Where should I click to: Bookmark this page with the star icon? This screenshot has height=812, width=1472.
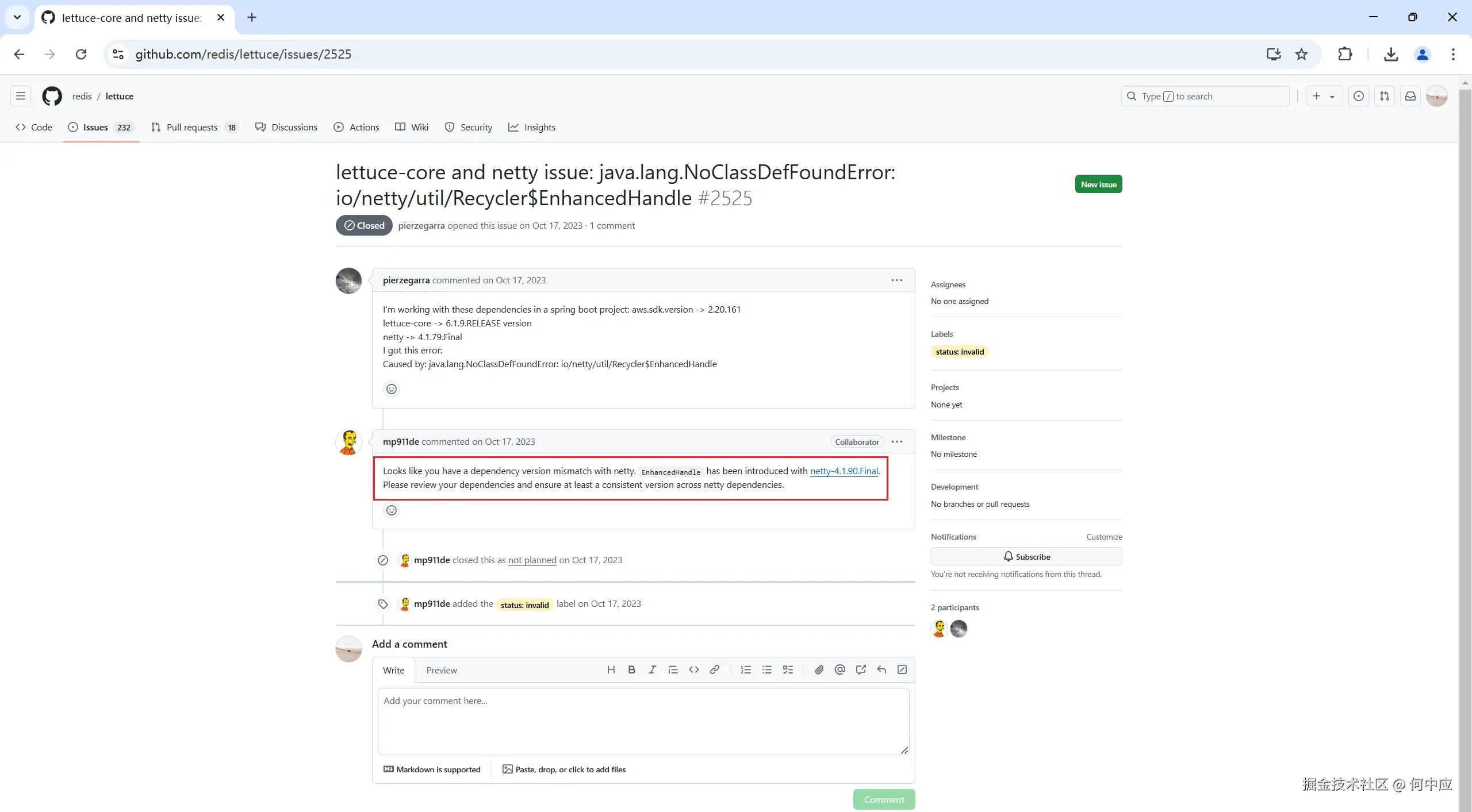[1302, 54]
